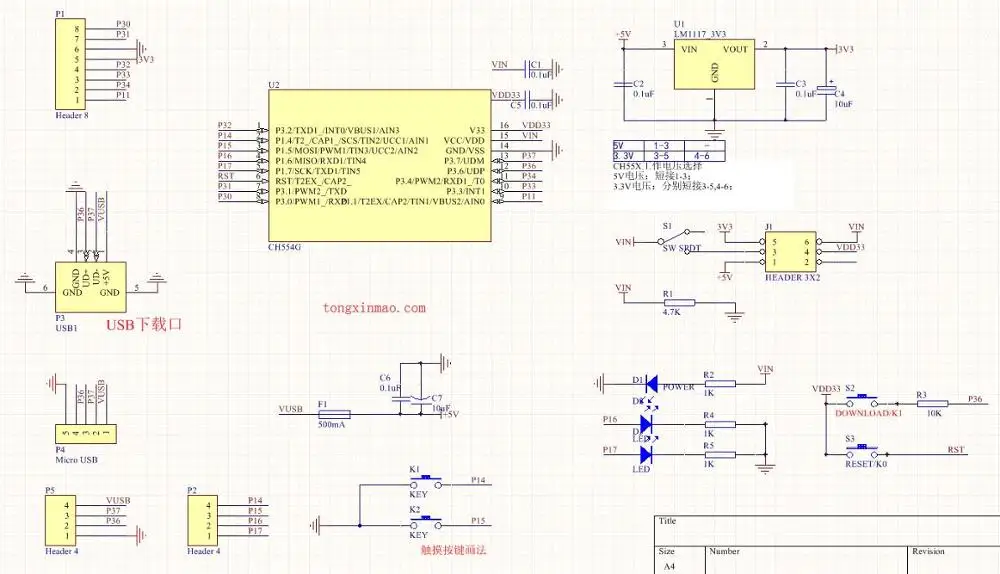Select the ground symbol below the LM1117 regulator
The width and height of the screenshot is (1000, 574).
click(x=714, y=135)
